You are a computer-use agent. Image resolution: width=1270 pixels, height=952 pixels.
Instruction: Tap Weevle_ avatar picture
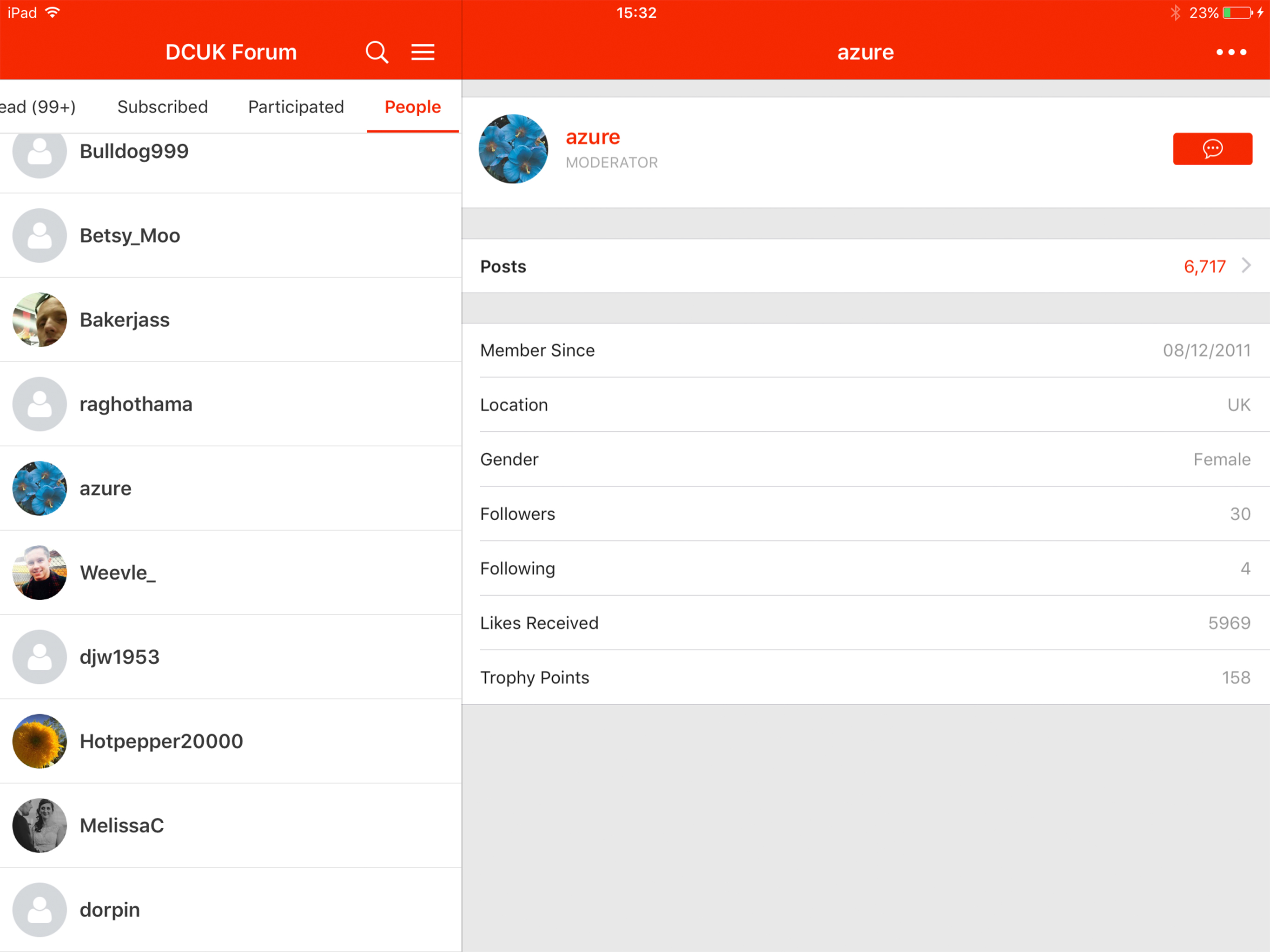pyautogui.click(x=40, y=573)
